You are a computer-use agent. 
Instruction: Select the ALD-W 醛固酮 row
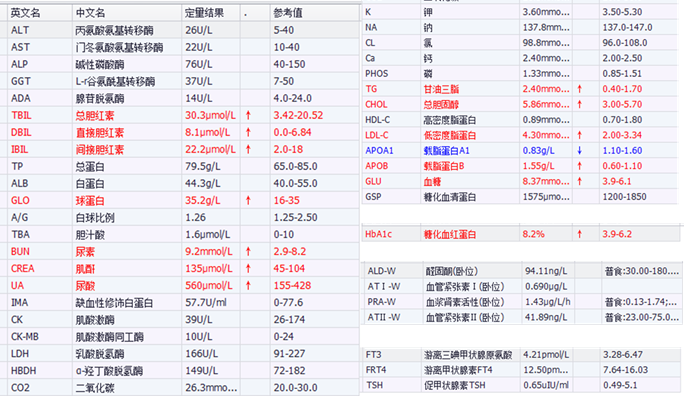pyautogui.click(x=522, y=271)
